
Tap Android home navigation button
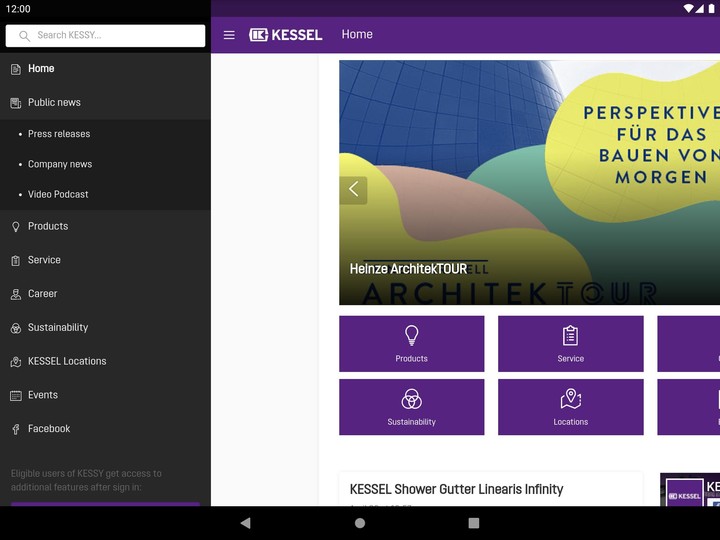point(360,523)
